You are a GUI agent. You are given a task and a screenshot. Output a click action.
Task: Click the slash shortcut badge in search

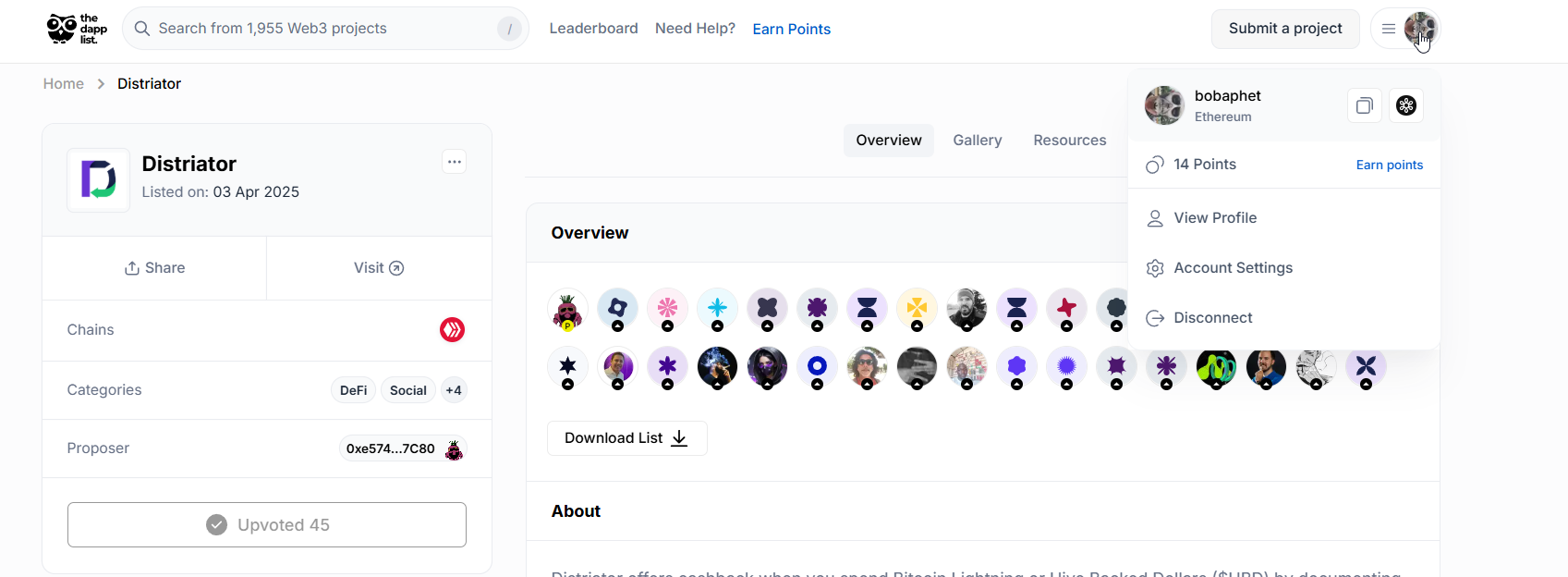click(509, 29)
